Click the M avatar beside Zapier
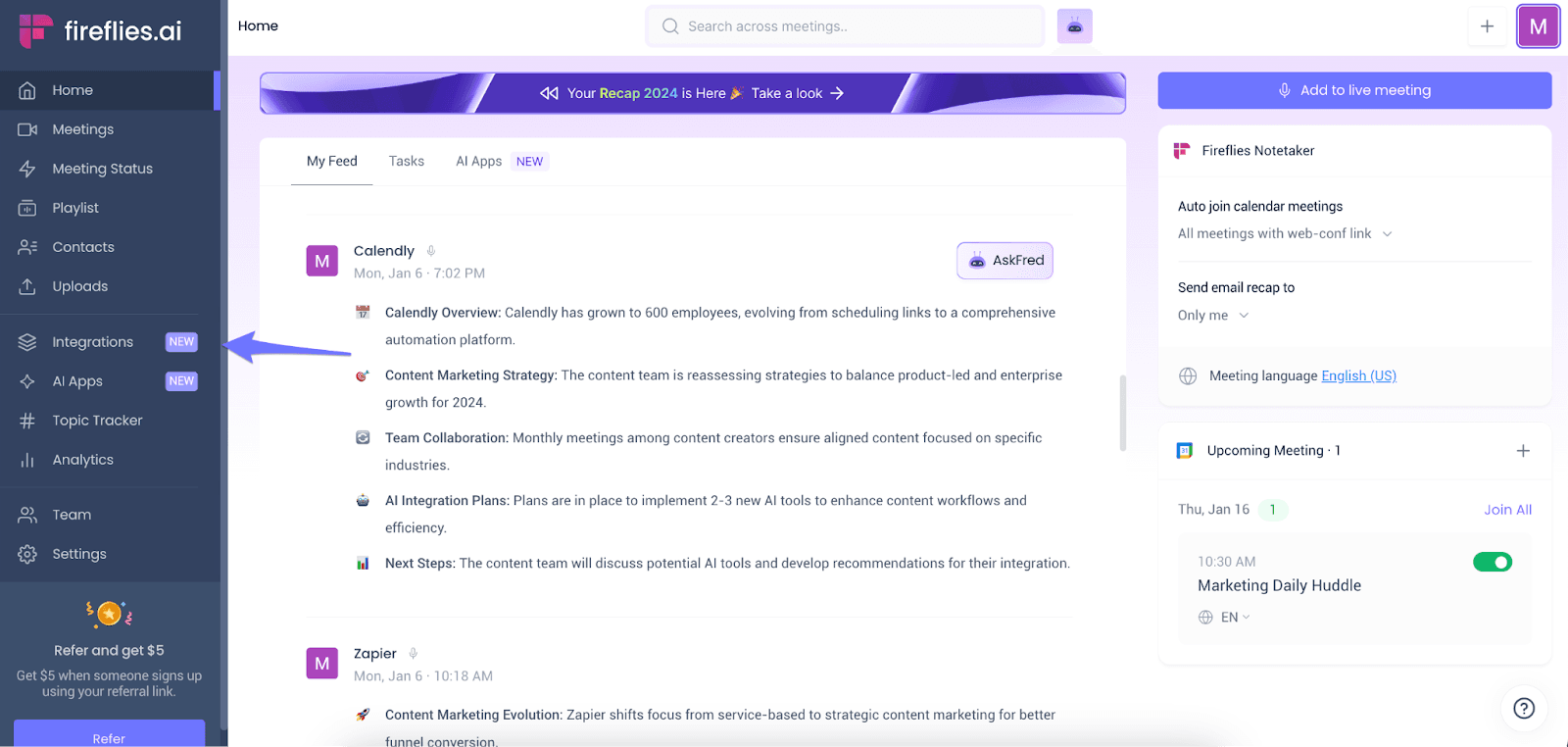This screenshot has height=747, width=1568. pos(322,664)
